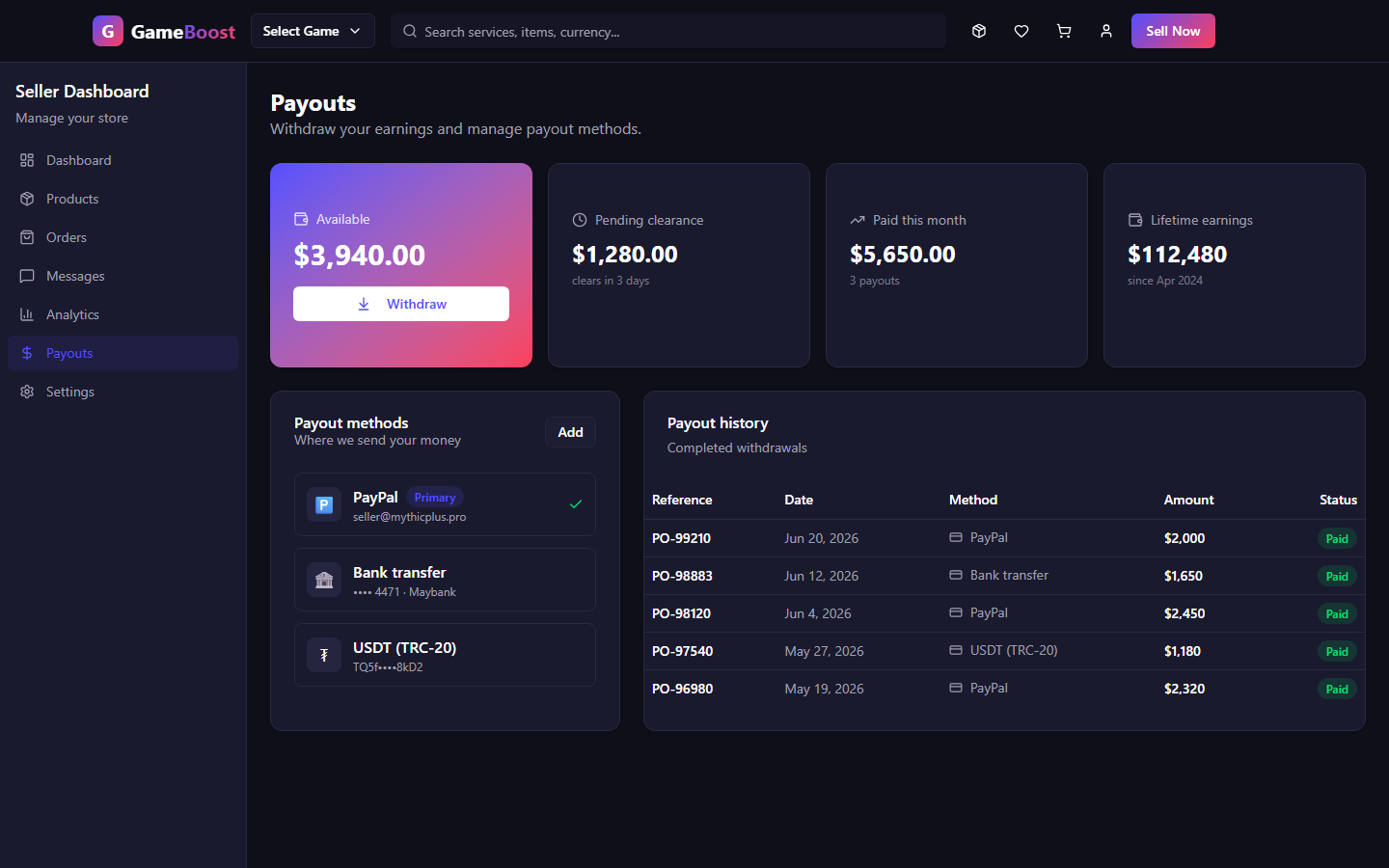The width and height of the screenshot is (1389, 868).
Task: Click the $112,480 lifetime earnings value
Action: coord(1177,254)
